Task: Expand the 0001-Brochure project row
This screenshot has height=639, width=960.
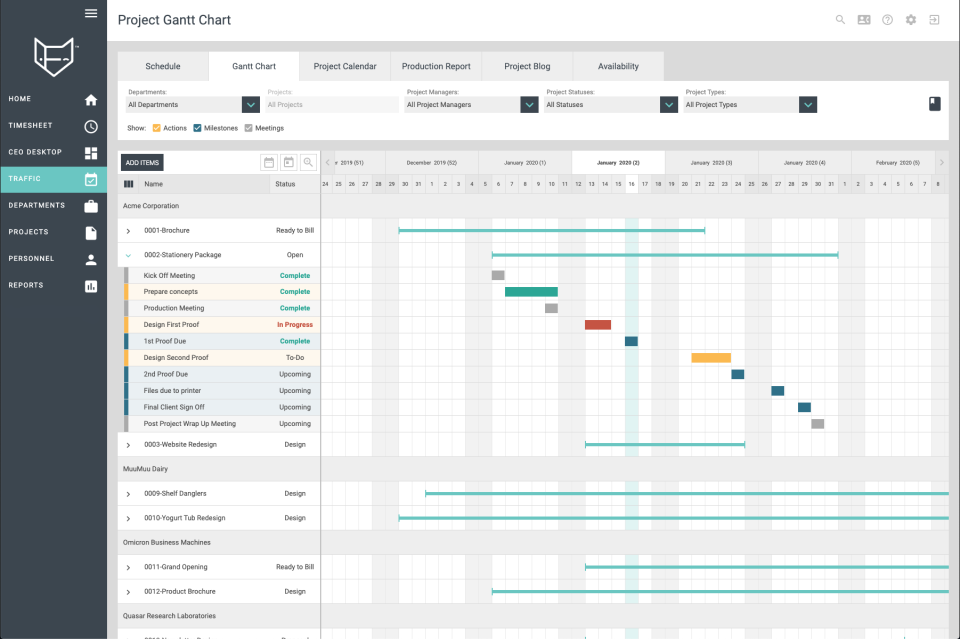Action: point(127,231)
